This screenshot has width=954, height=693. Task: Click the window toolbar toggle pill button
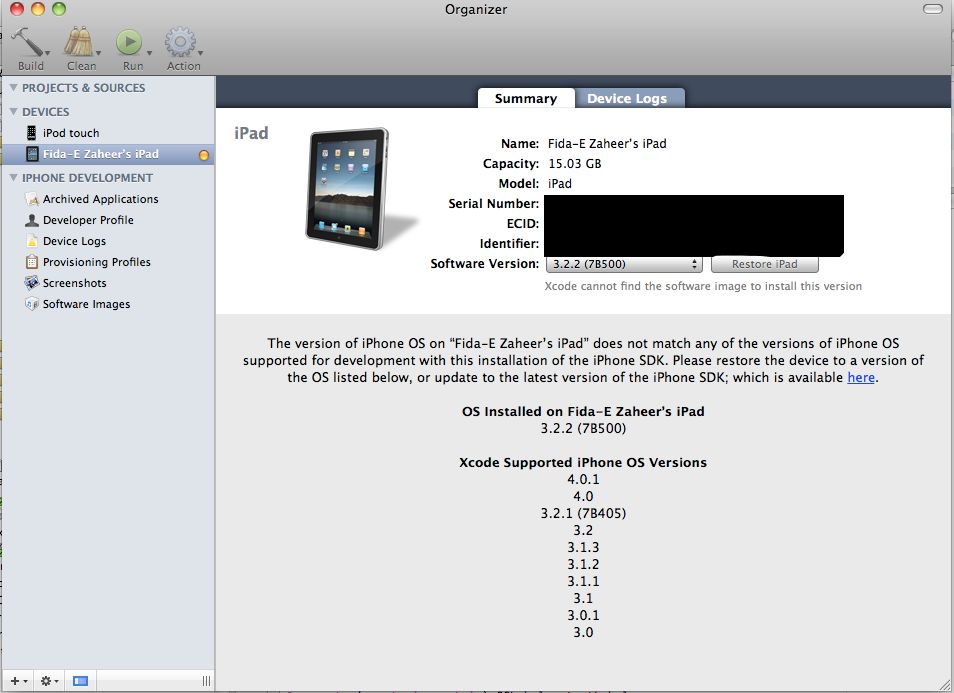pos(932,9)
